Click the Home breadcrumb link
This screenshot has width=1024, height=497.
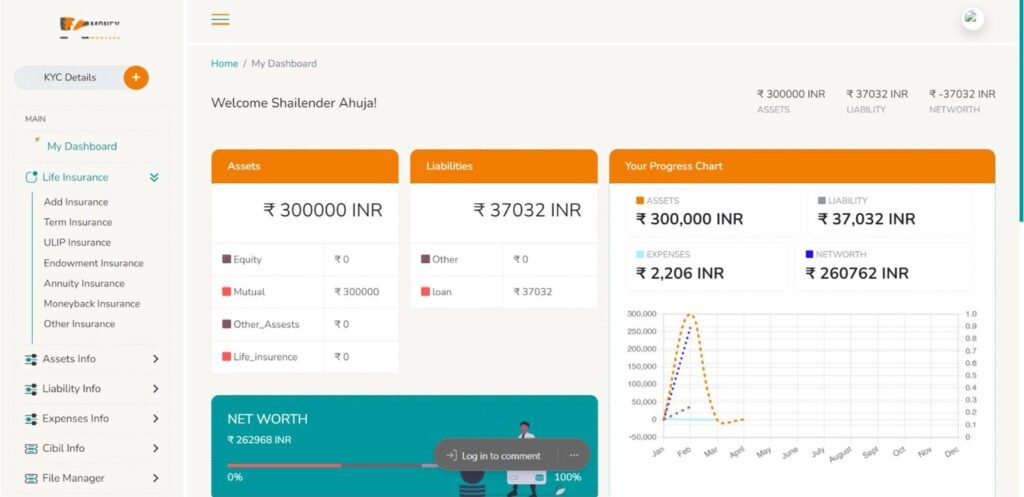(224, 64)
